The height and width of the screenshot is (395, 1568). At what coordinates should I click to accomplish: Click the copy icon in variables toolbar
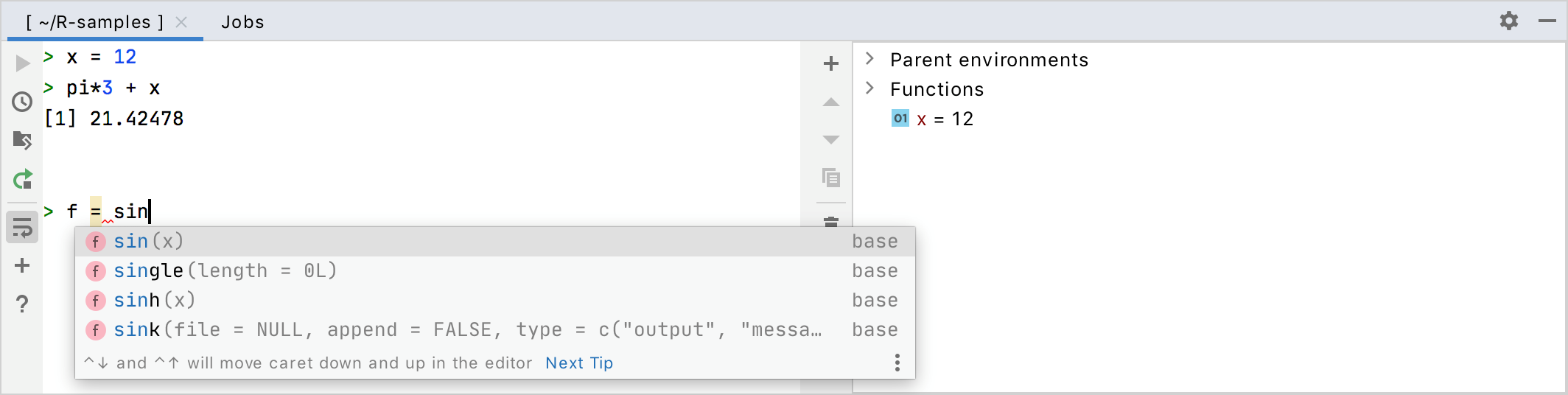[831, 178]
